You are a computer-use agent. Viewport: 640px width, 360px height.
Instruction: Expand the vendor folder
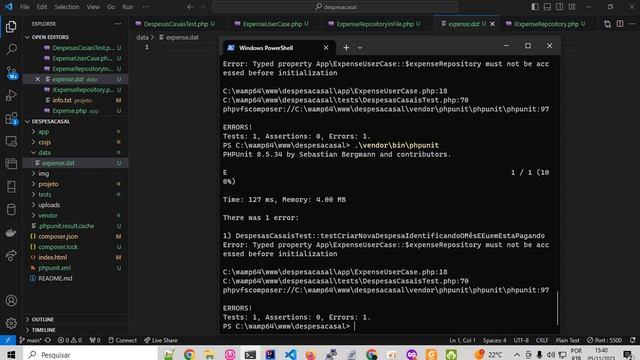(x=48, y=216)
